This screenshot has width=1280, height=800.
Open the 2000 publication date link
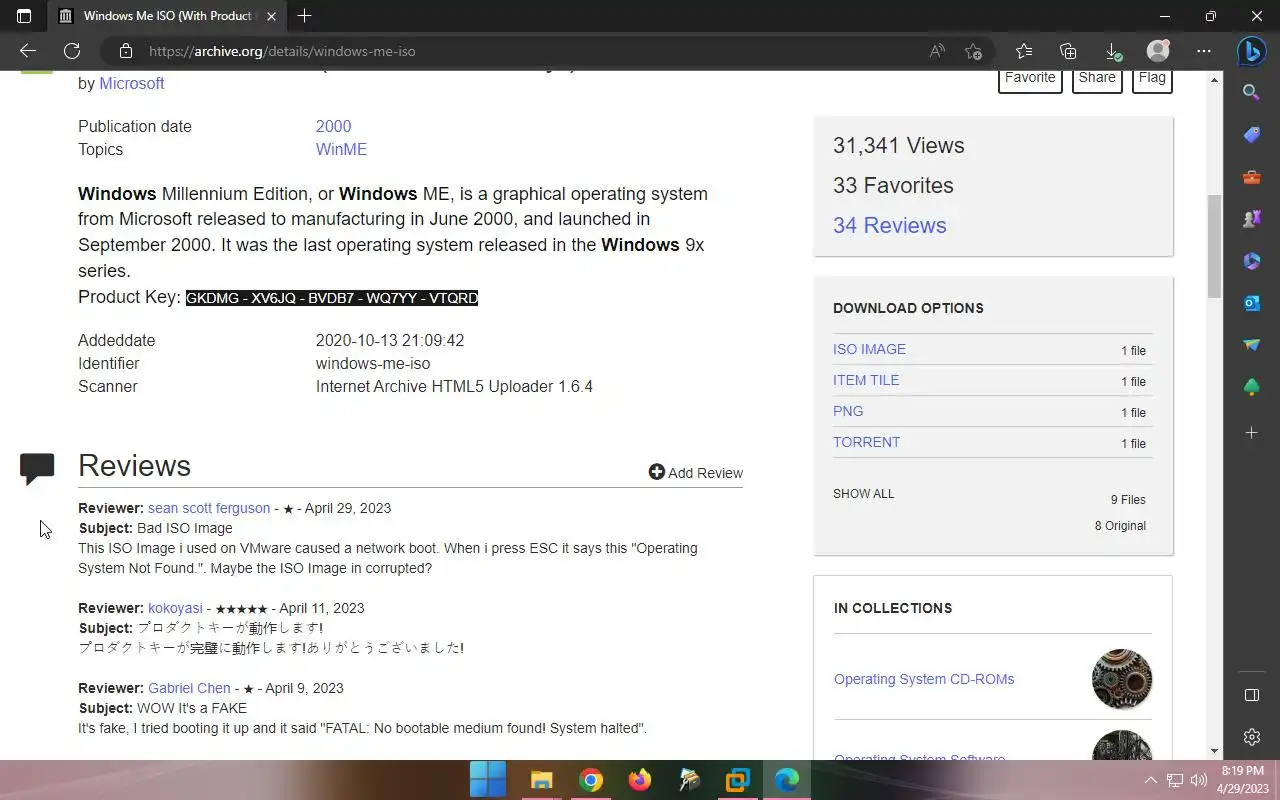pos(333,126)
